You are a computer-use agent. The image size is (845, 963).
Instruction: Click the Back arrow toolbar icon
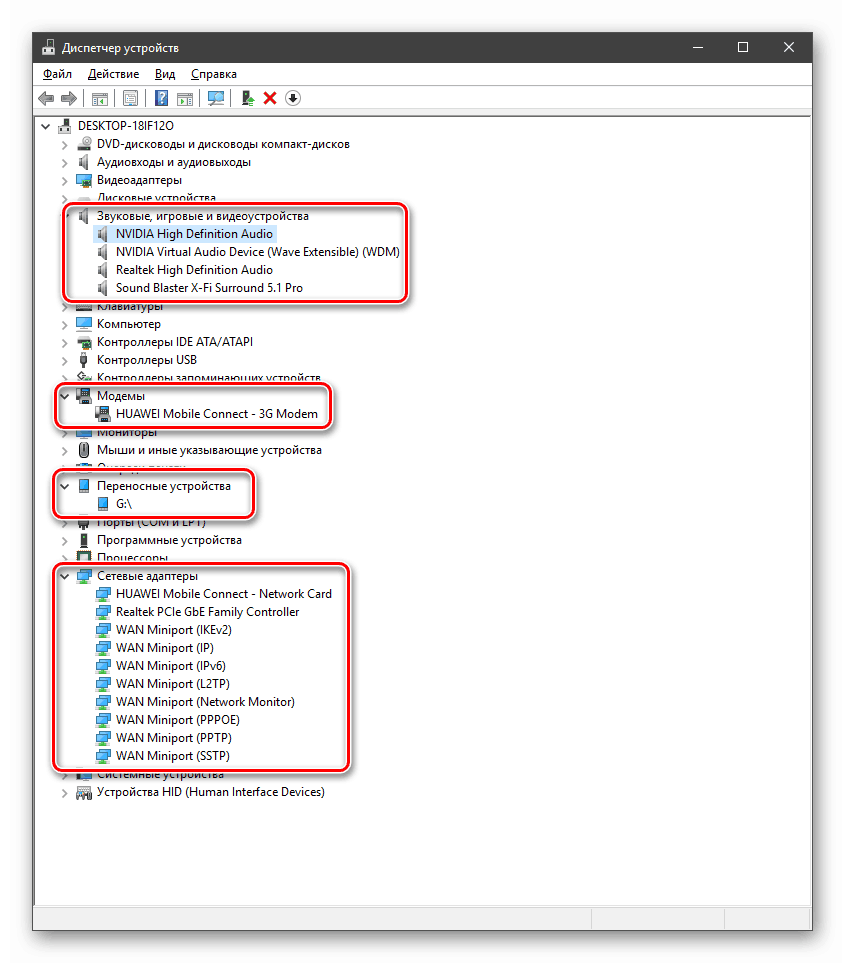coord(46,98)
